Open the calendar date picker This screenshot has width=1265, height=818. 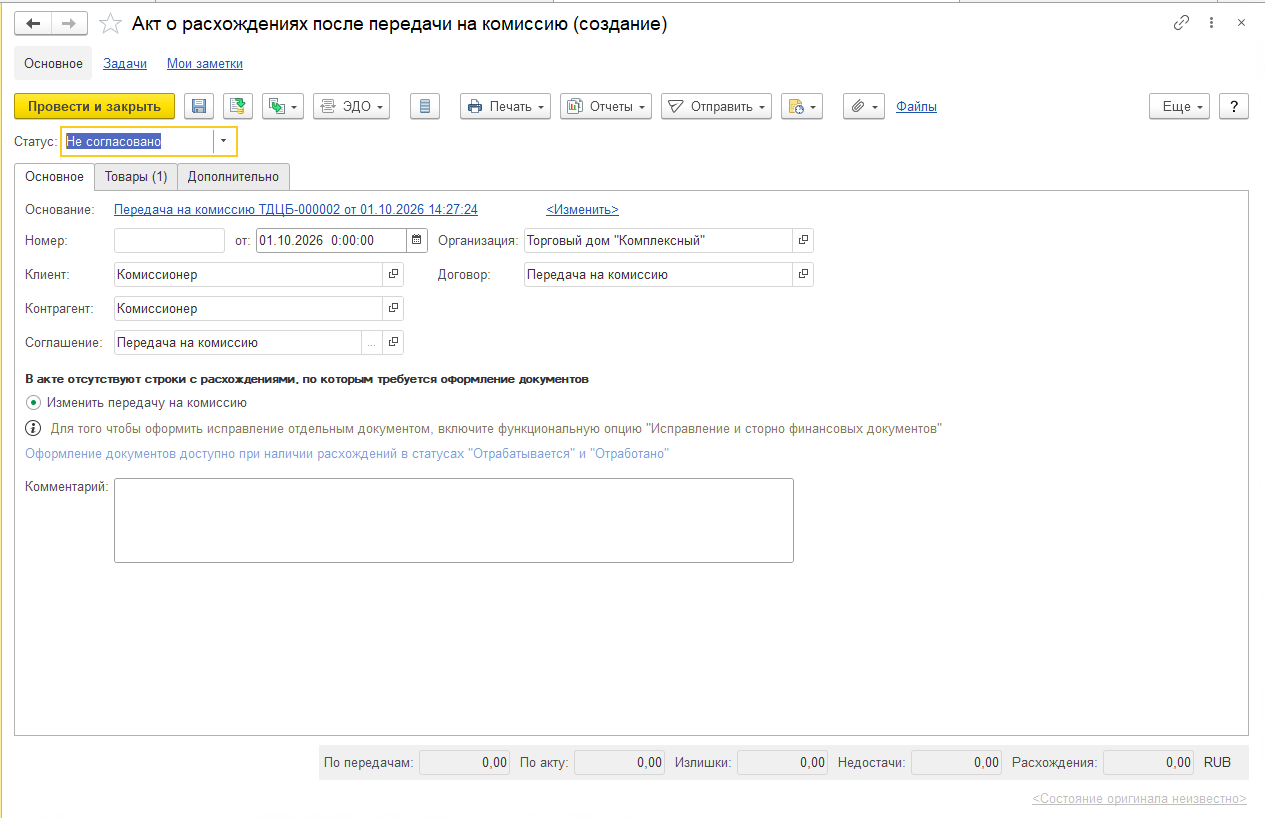tap(417, 240)
